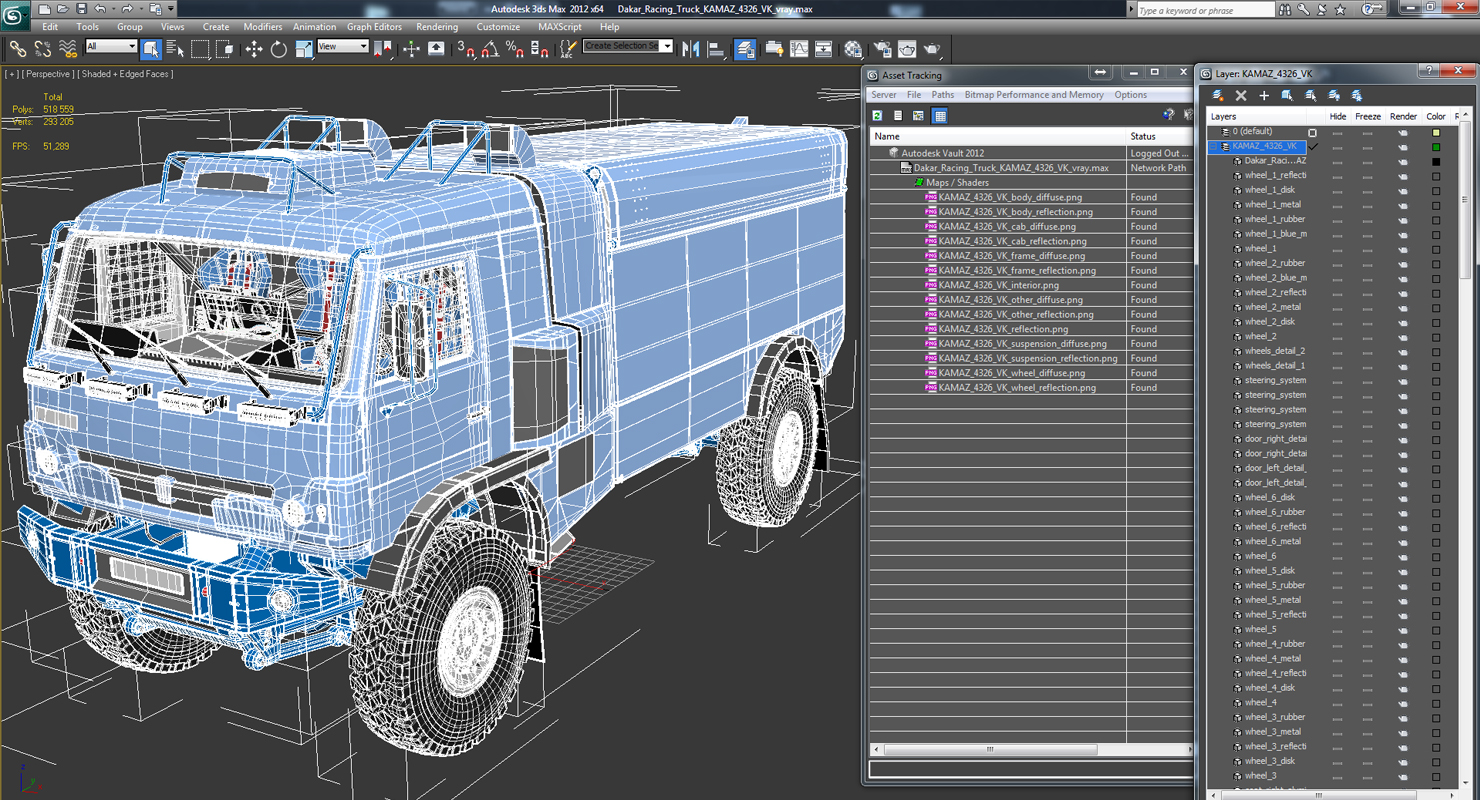Activate the Select Object tool
The image size is (1480, 800).
(151, 48)
